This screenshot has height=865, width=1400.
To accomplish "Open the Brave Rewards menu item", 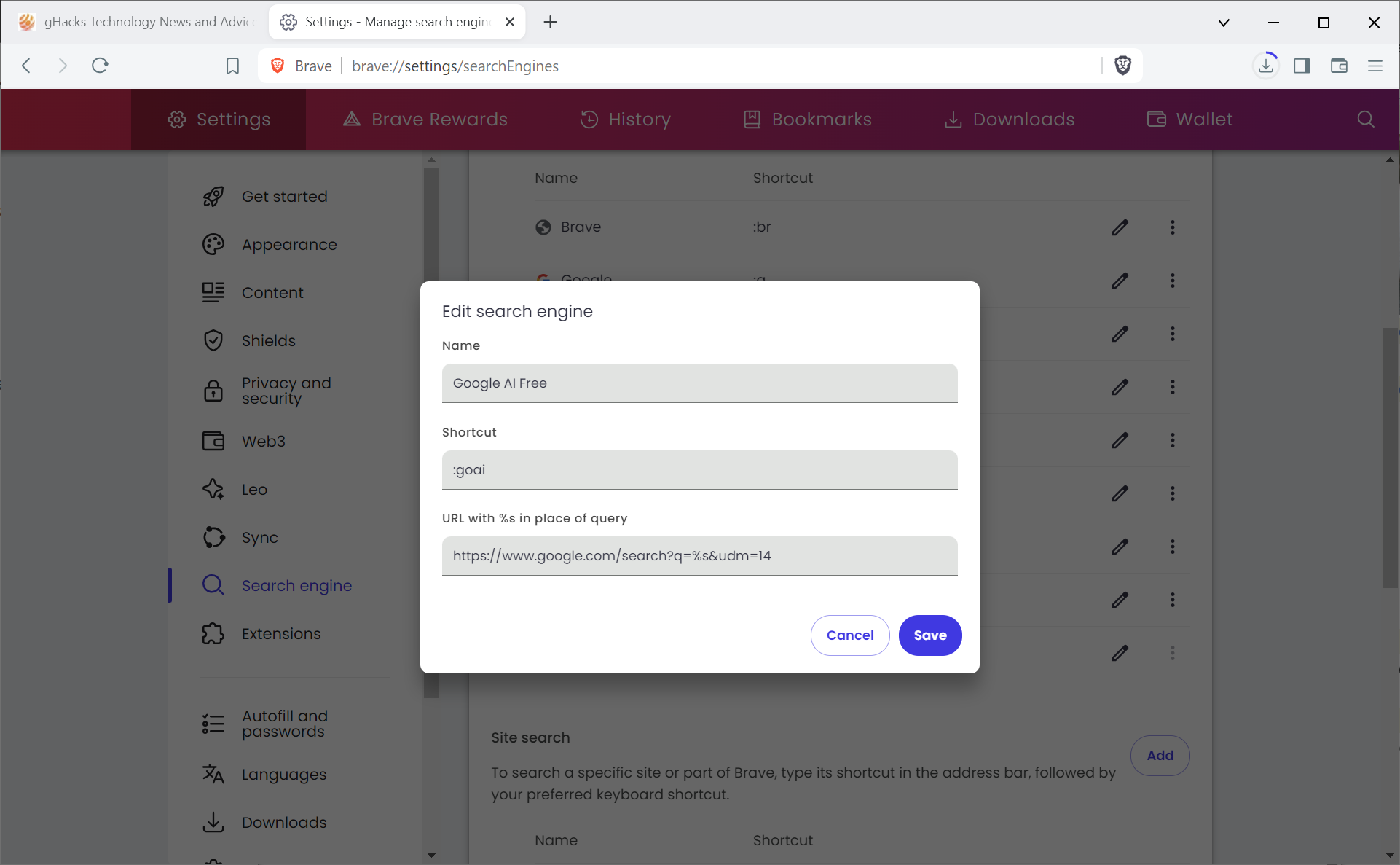I will [425, 120].
